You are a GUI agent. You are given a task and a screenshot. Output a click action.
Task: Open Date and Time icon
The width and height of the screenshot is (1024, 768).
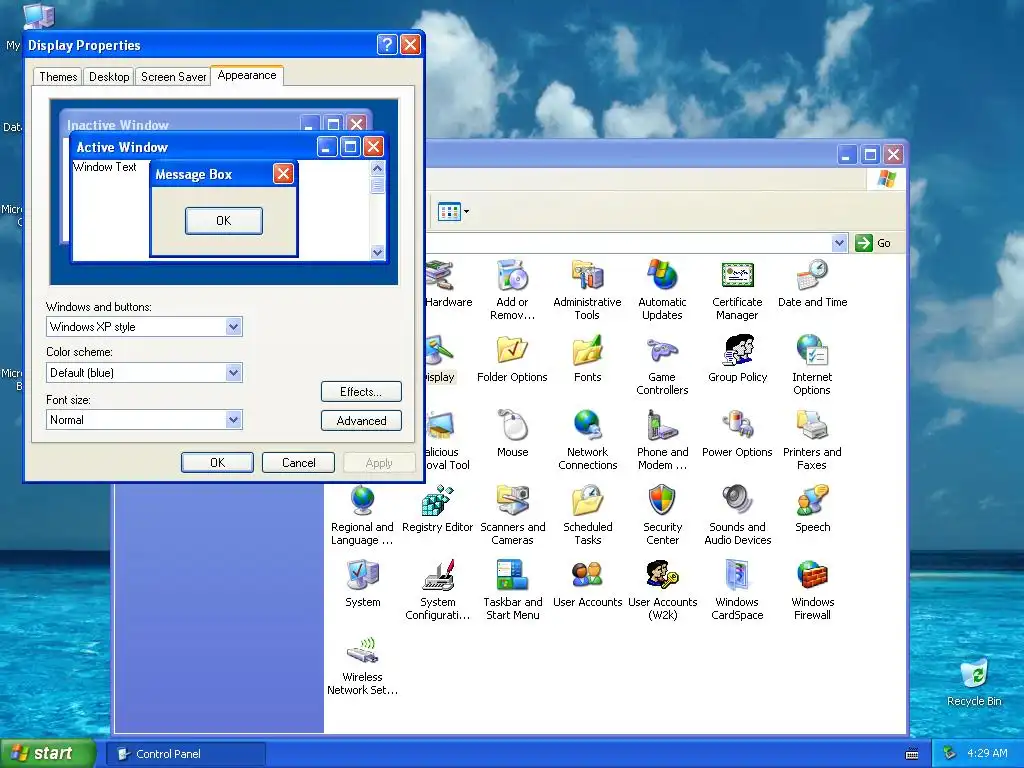click(x=812, y=277)
